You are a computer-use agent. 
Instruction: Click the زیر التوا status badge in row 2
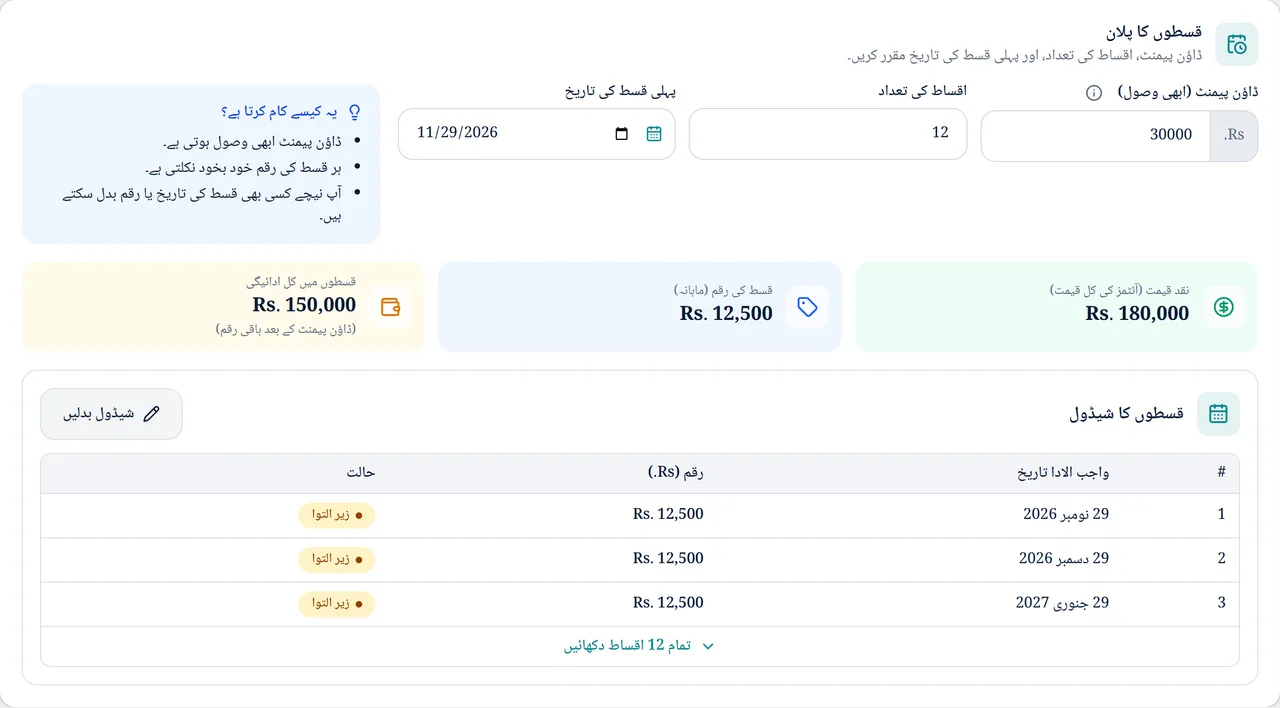tap(337, 559)
